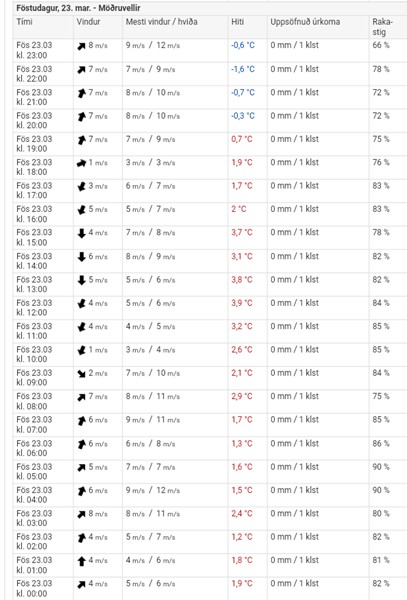Click the wind arrow at kl. 12:00

[x=81, y=303]
